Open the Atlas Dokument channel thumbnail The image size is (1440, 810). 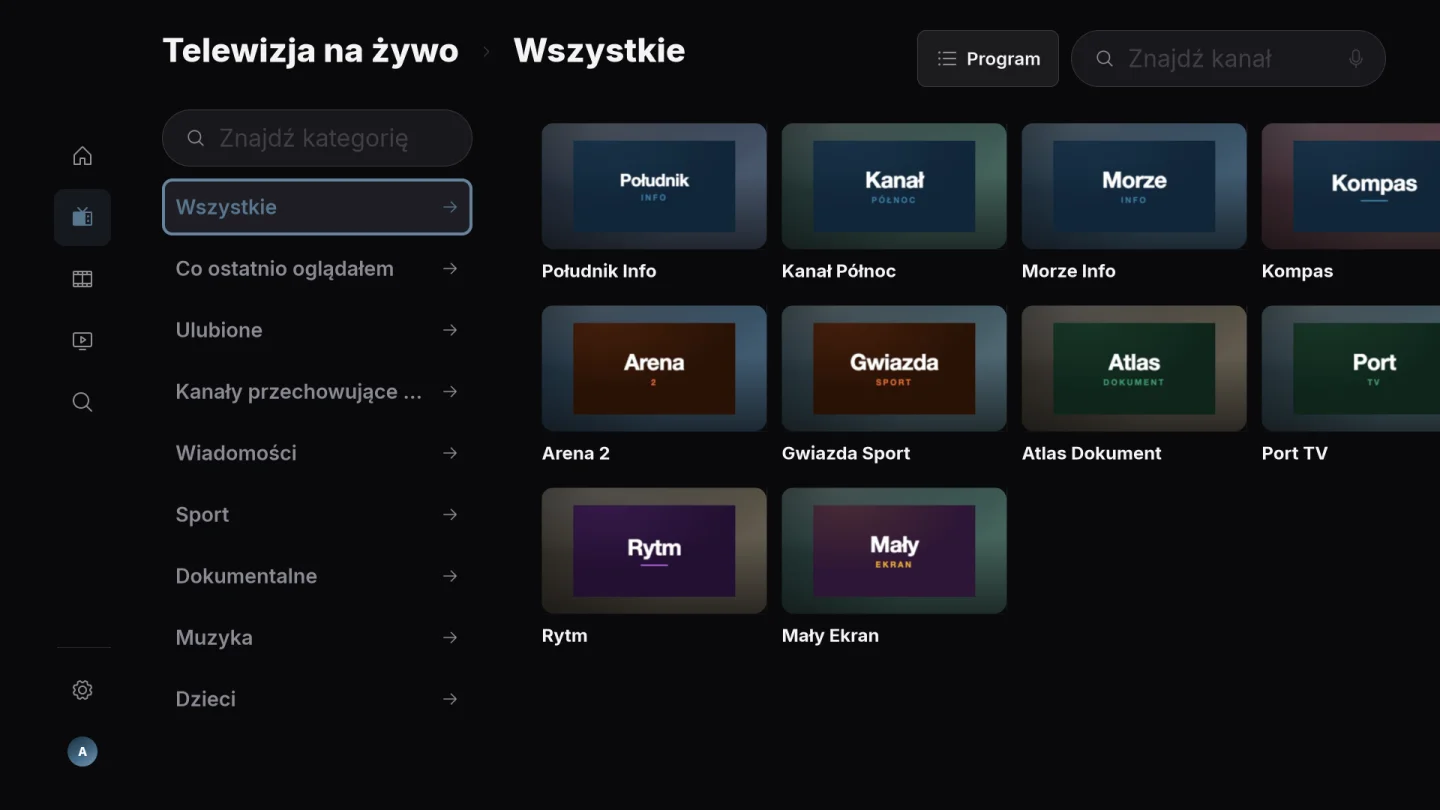[x=1134, y=368]
